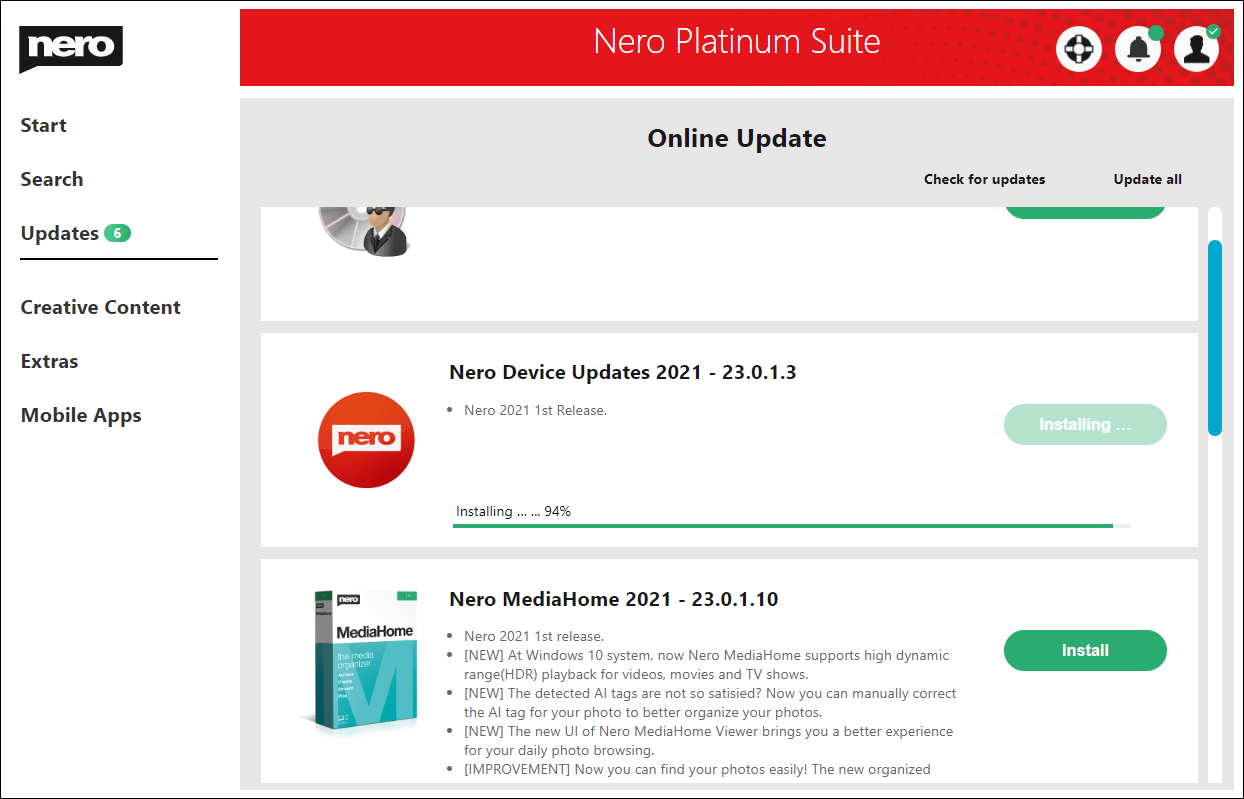Click the red Nero icon for Device Updates
Viewport: 1244px width, 799px height.
(366, 440)
